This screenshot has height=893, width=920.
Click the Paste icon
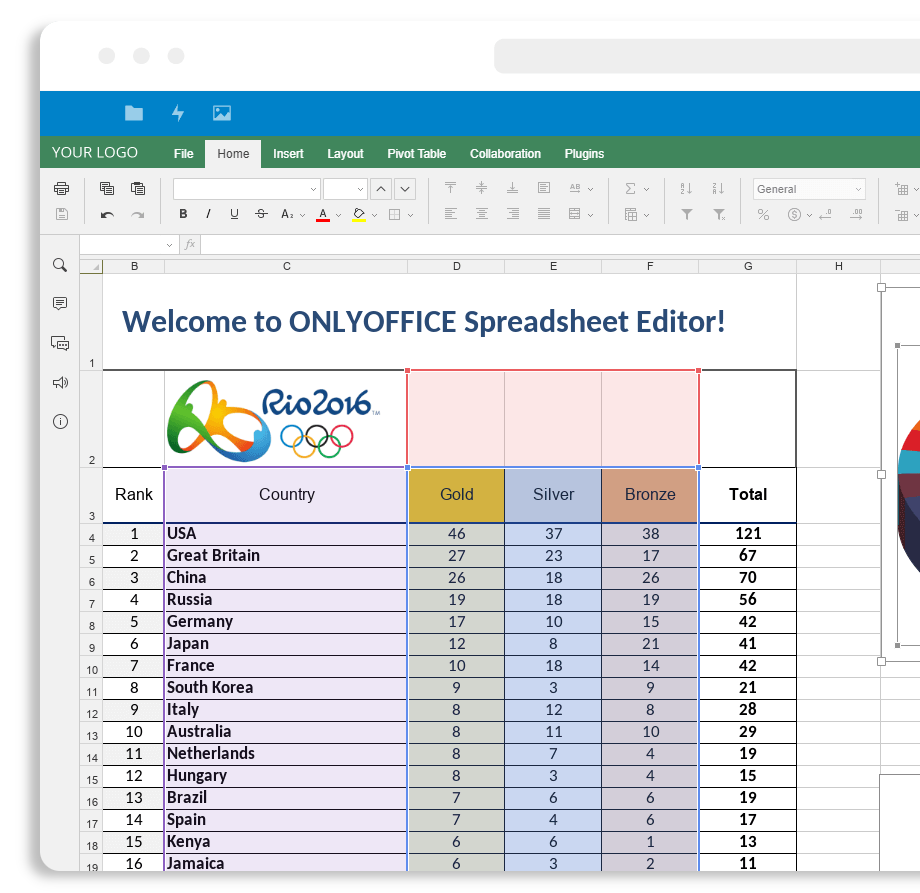[x=138, y=188]
